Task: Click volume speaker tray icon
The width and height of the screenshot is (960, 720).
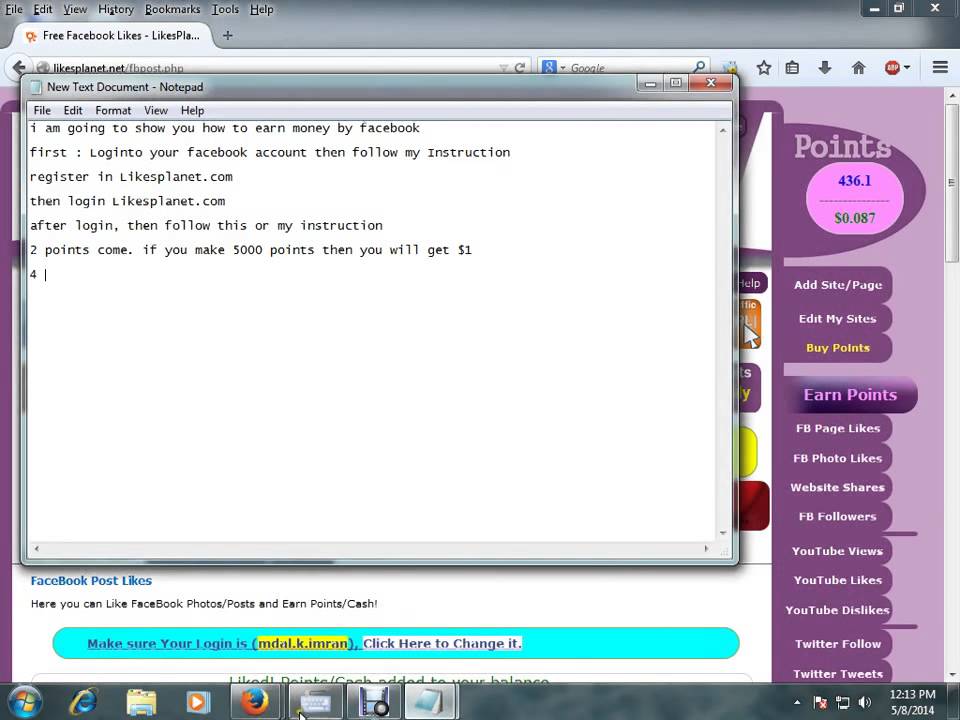Action: (x=864, y=702)
